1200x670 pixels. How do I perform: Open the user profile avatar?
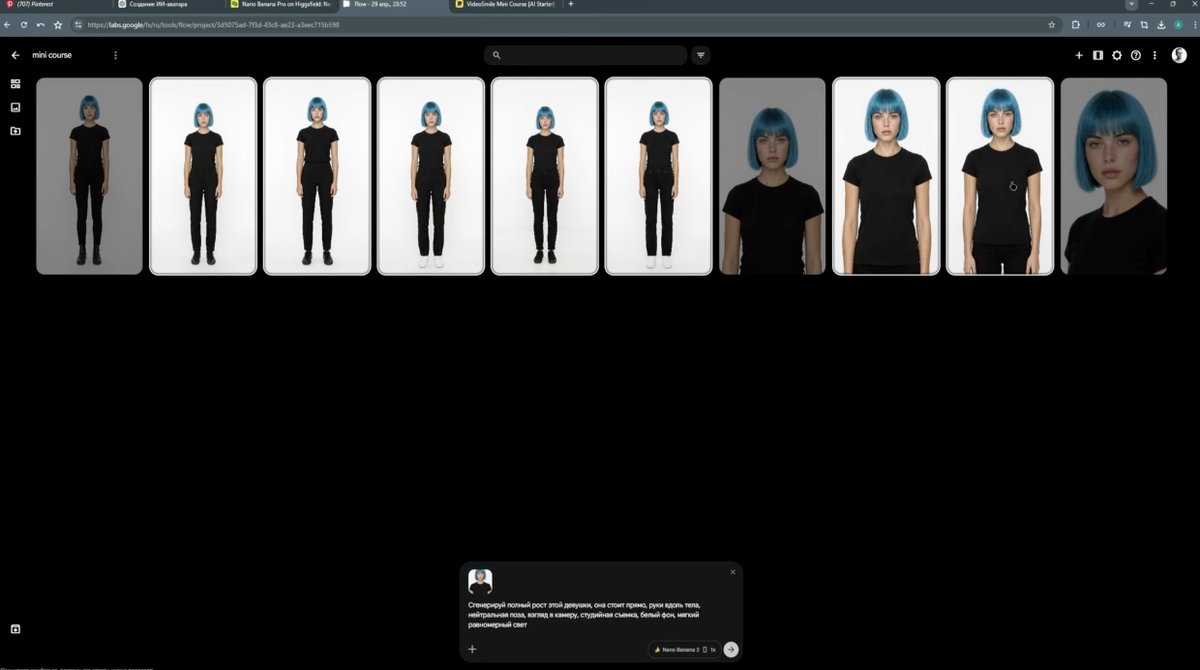[x=1179, y=55]
